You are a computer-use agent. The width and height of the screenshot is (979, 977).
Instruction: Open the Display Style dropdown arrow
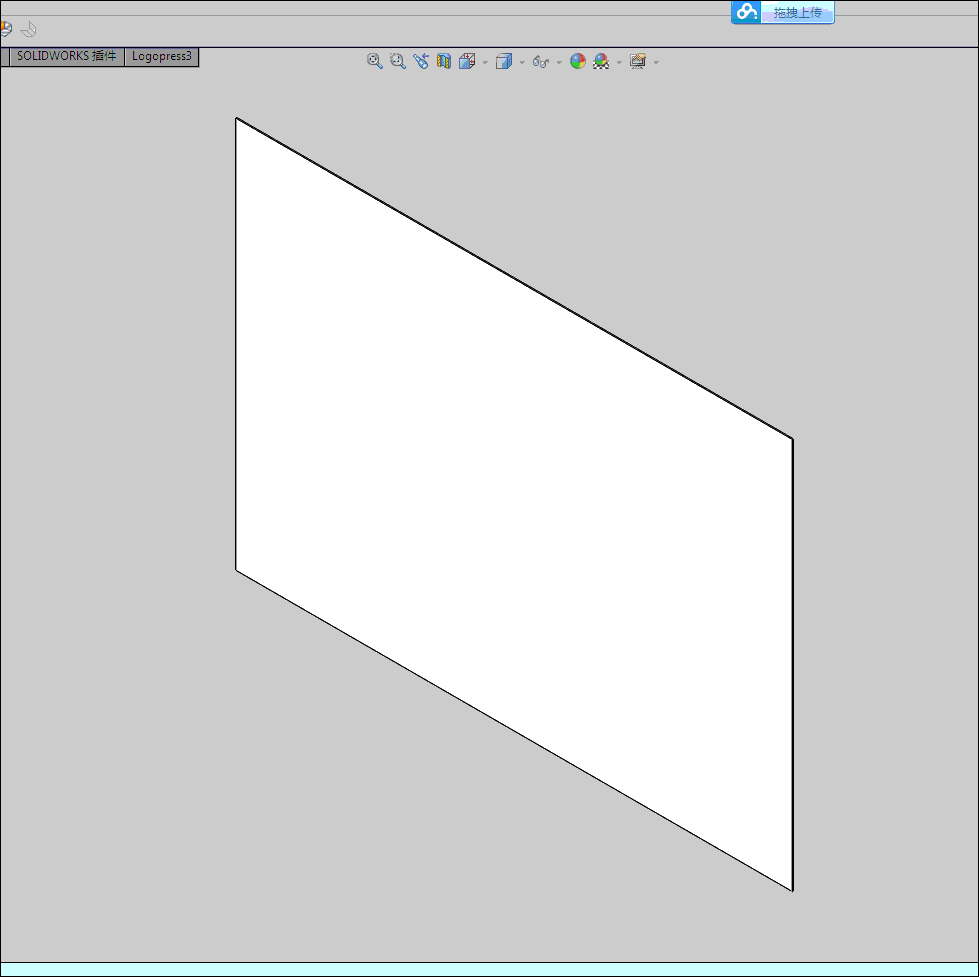(522, 62)
